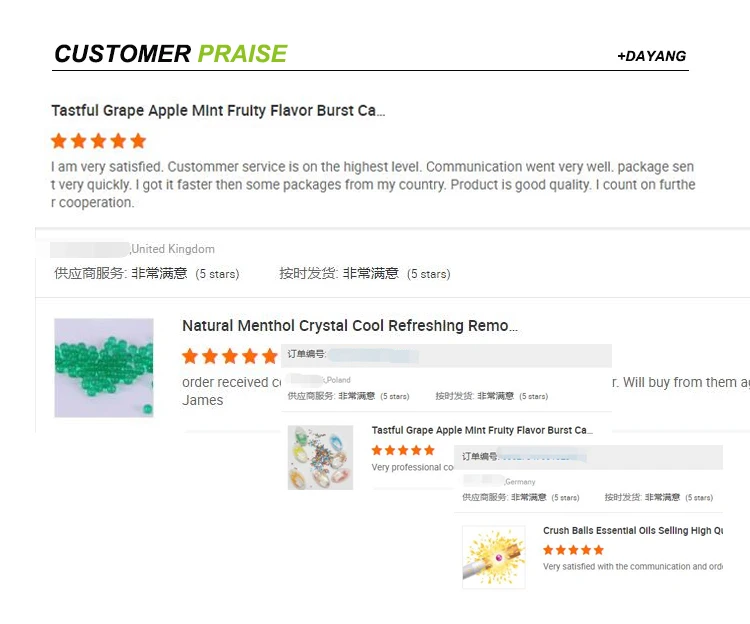Click the United Kingdom reviewer location

coord(173,249)
